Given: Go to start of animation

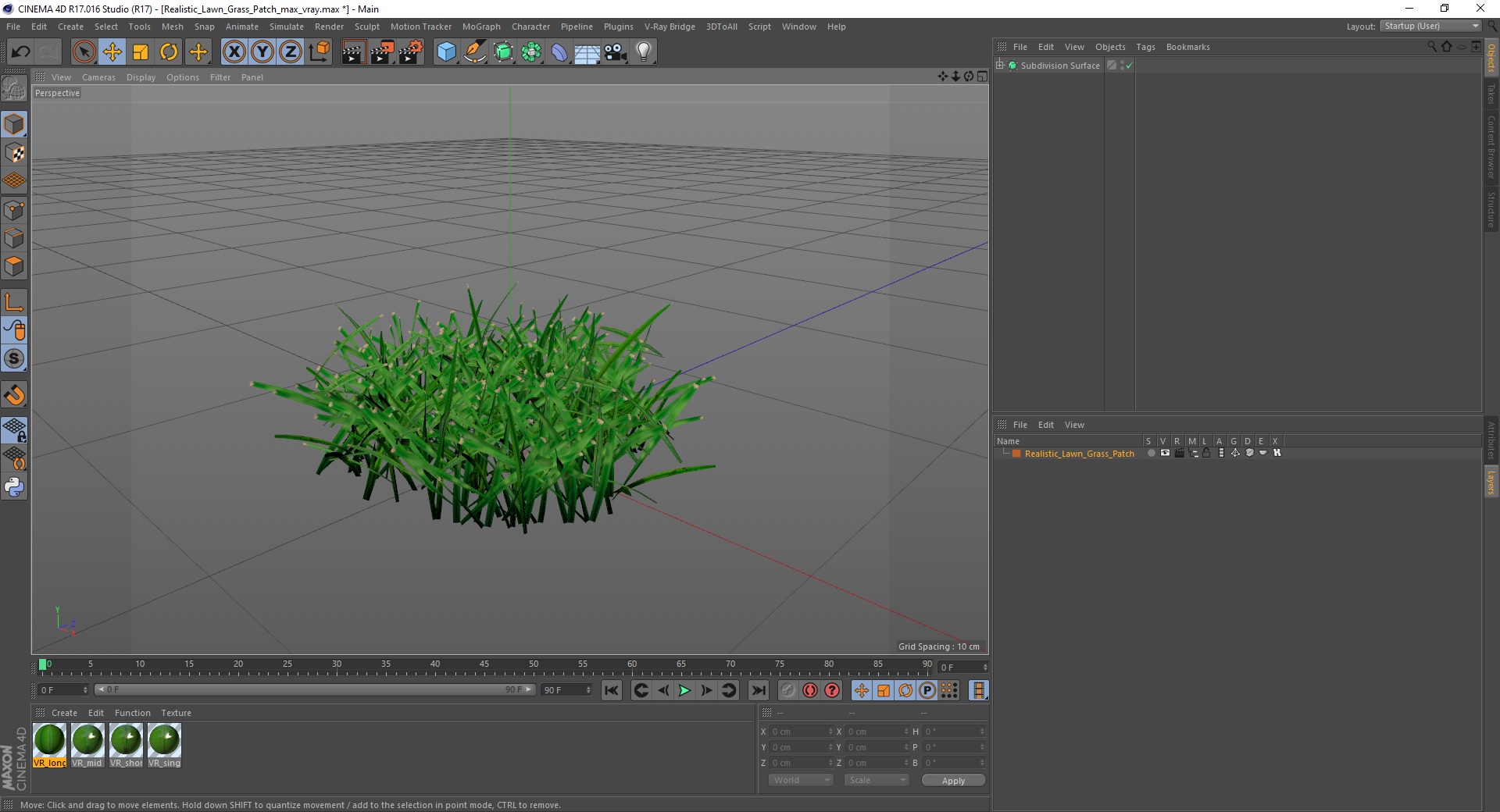Looking at the screenshot, I should 612,690.
